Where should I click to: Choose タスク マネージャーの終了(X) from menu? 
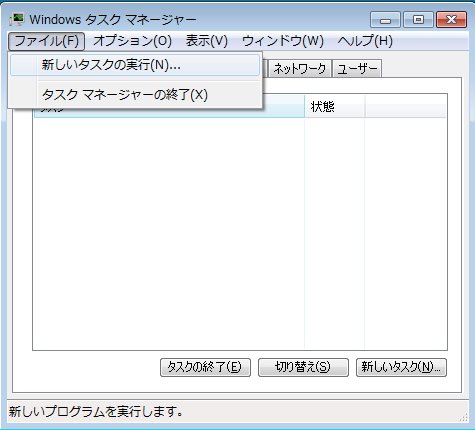point(135,95)
